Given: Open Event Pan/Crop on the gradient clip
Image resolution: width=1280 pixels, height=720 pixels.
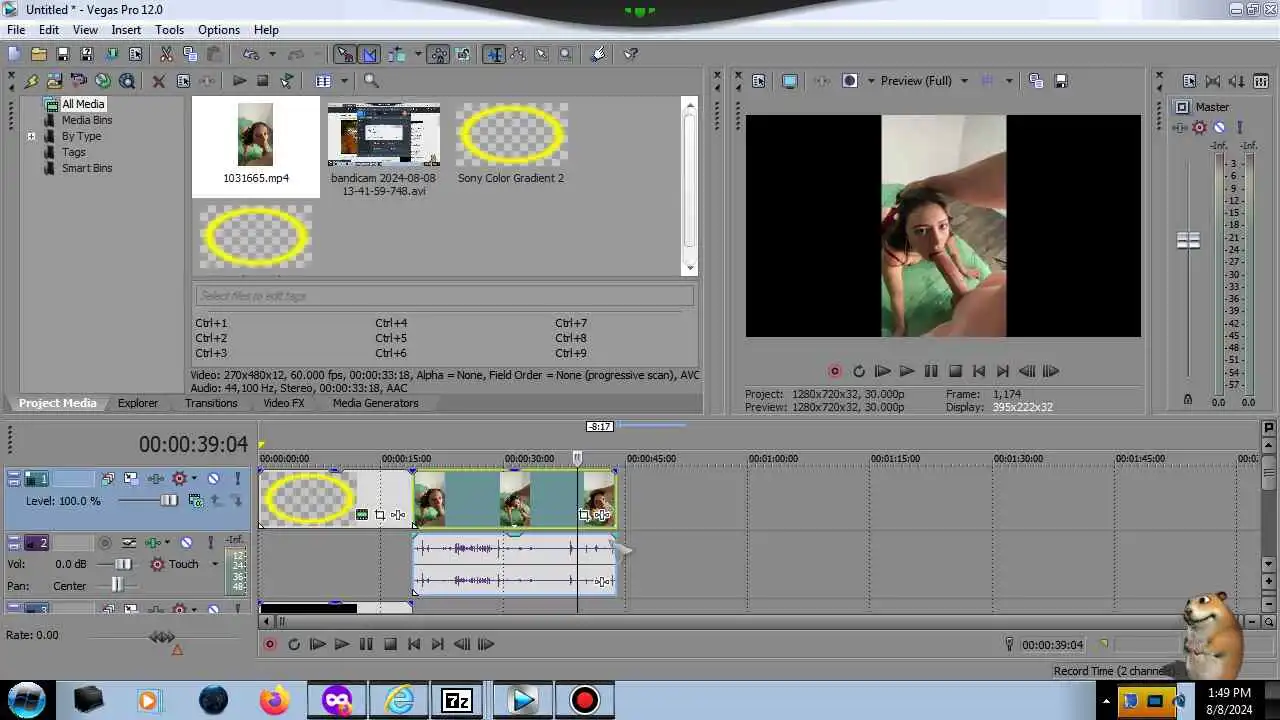Looking at the screenshot, I should 379,515.
